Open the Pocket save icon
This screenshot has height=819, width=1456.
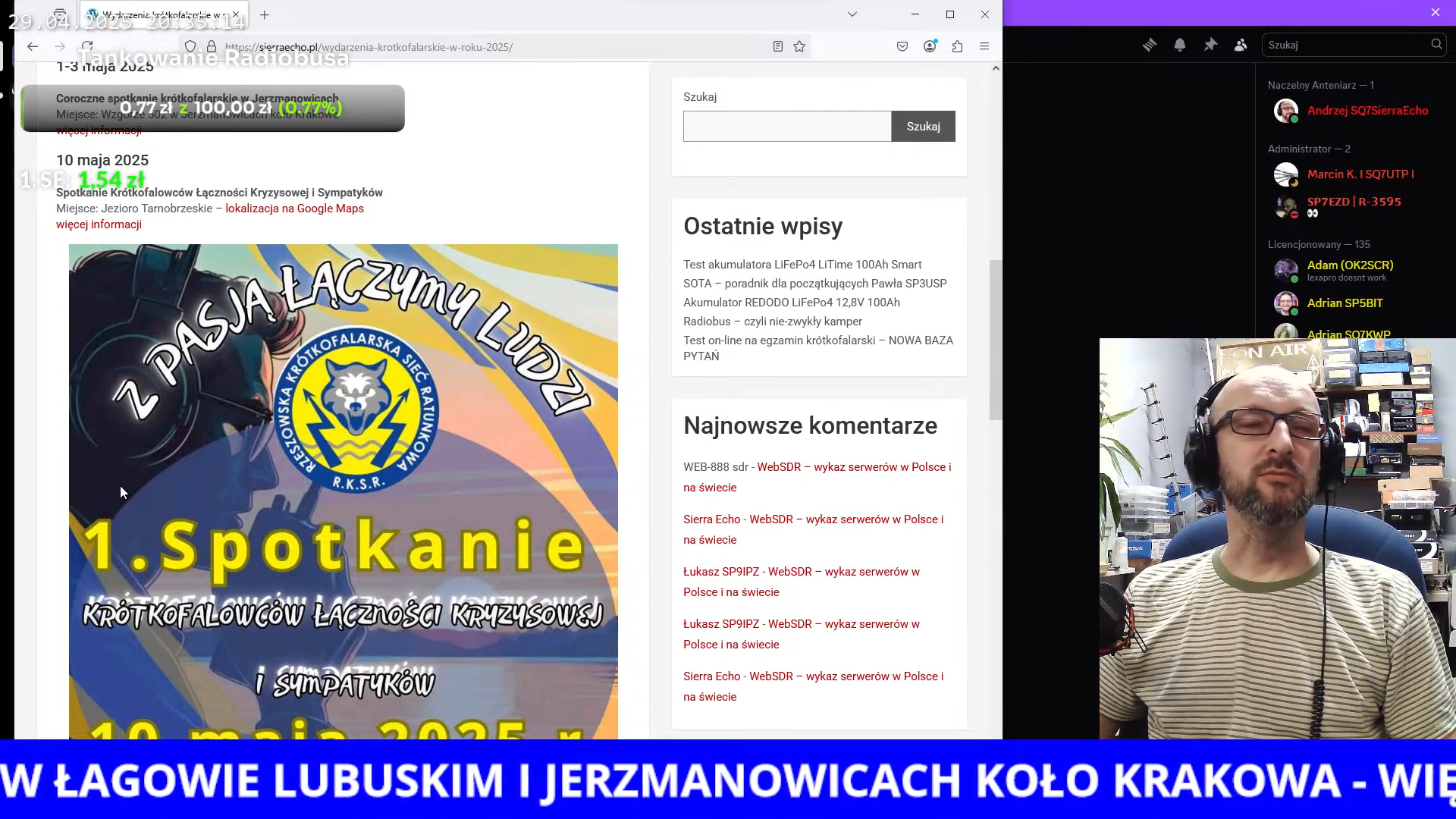(902, 46)
